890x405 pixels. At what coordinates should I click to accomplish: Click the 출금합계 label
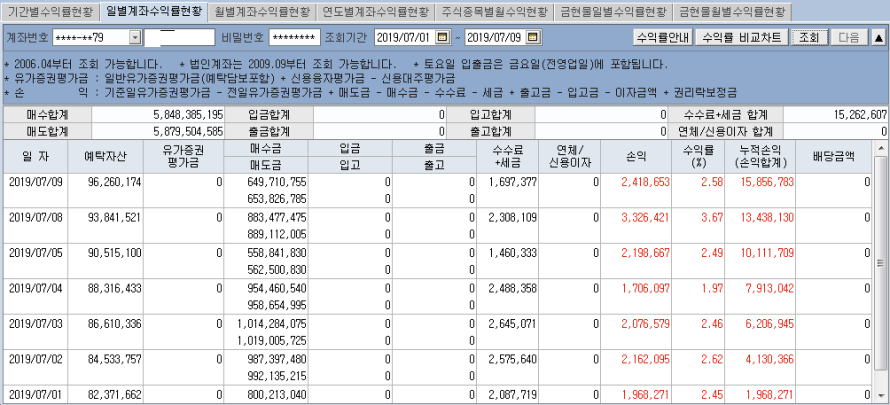click(x=269, y=132)
